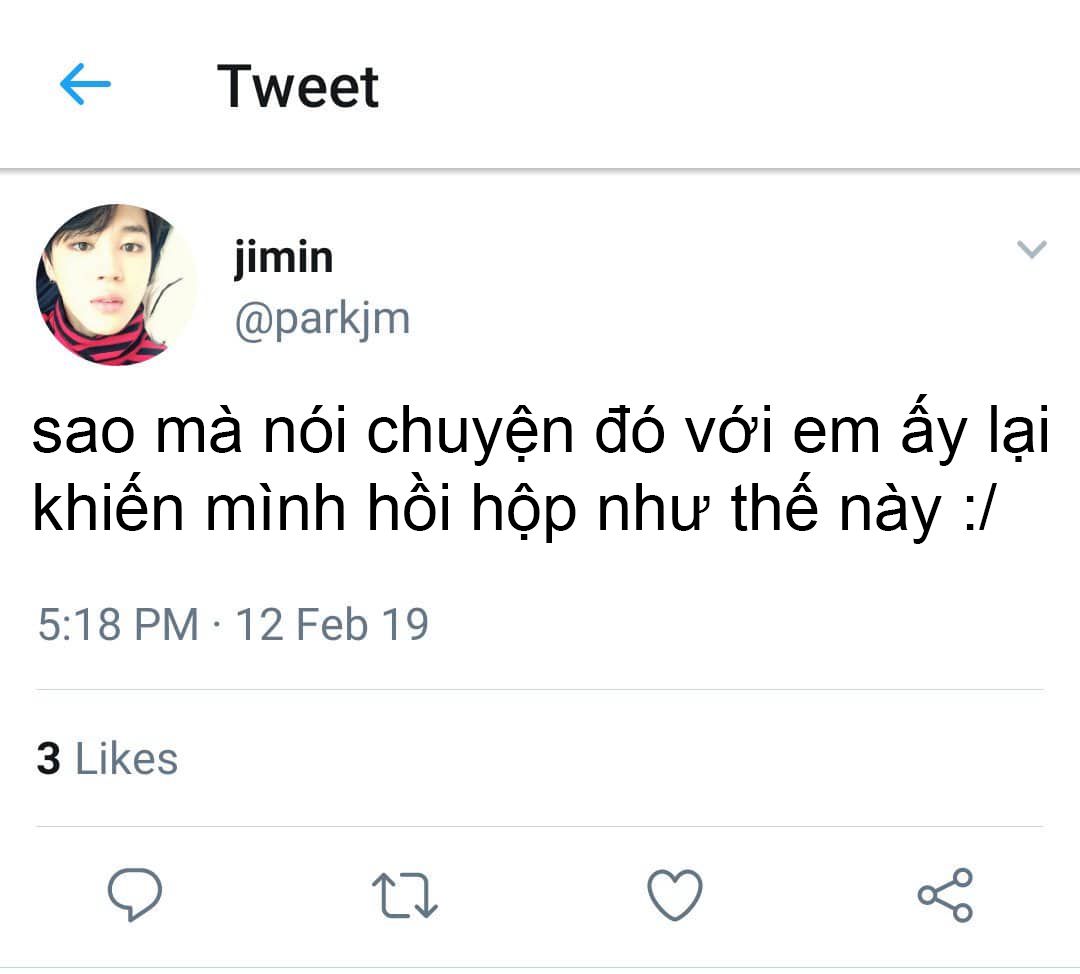View who liked via 3 Likes

(x=107, y=759)
